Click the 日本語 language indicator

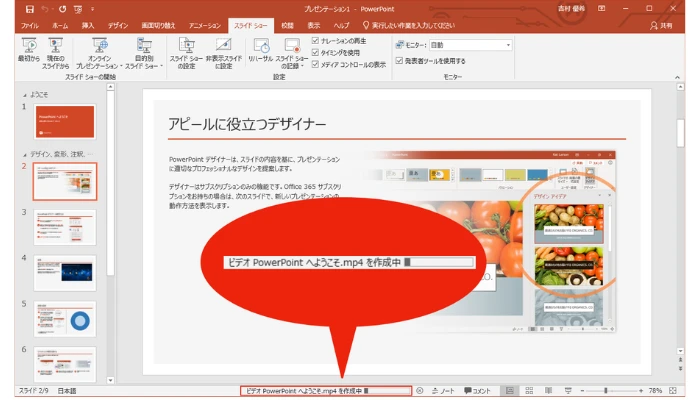click(67, 391)
